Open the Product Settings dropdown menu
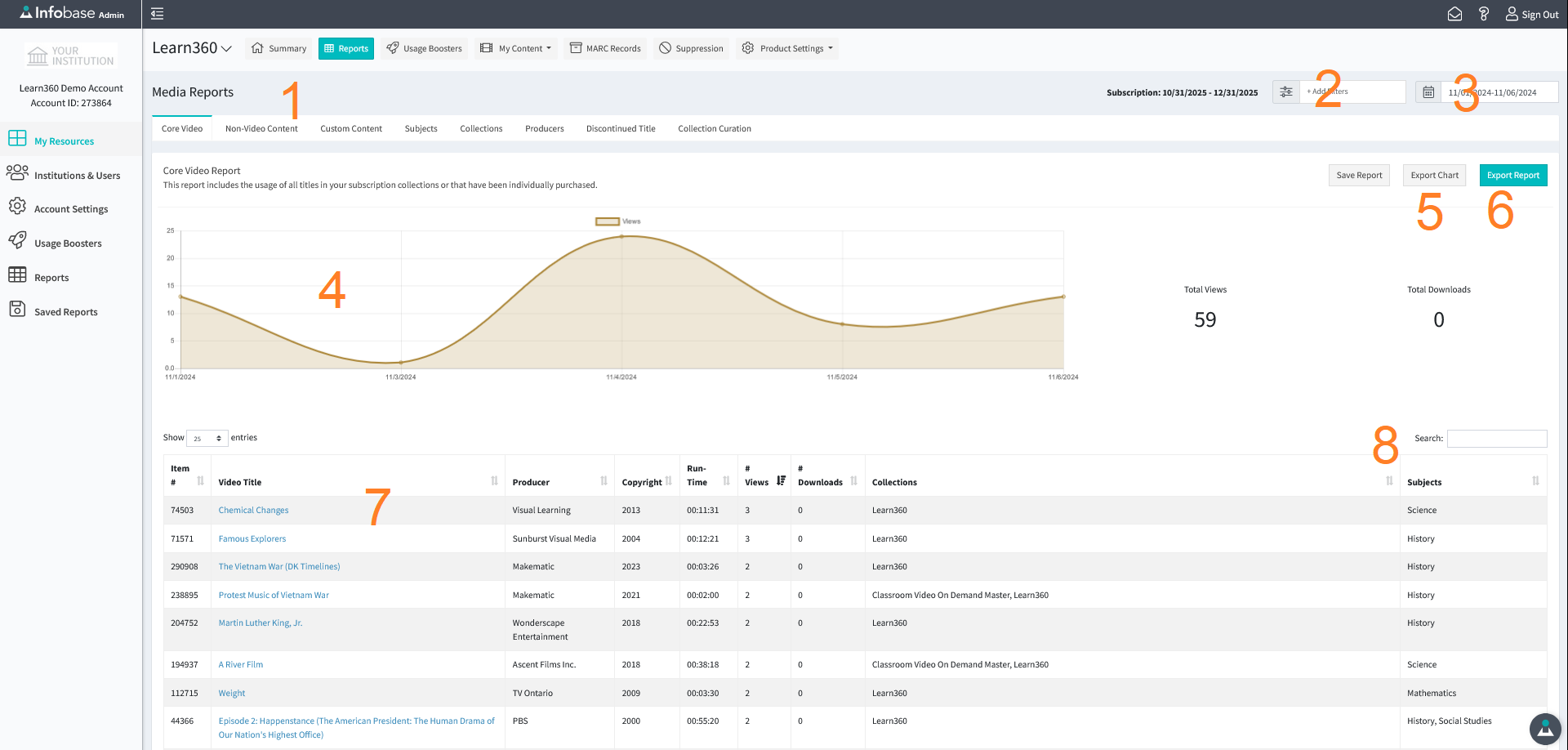The height and width of the screenshot is (750, 1568). point(786,48)
